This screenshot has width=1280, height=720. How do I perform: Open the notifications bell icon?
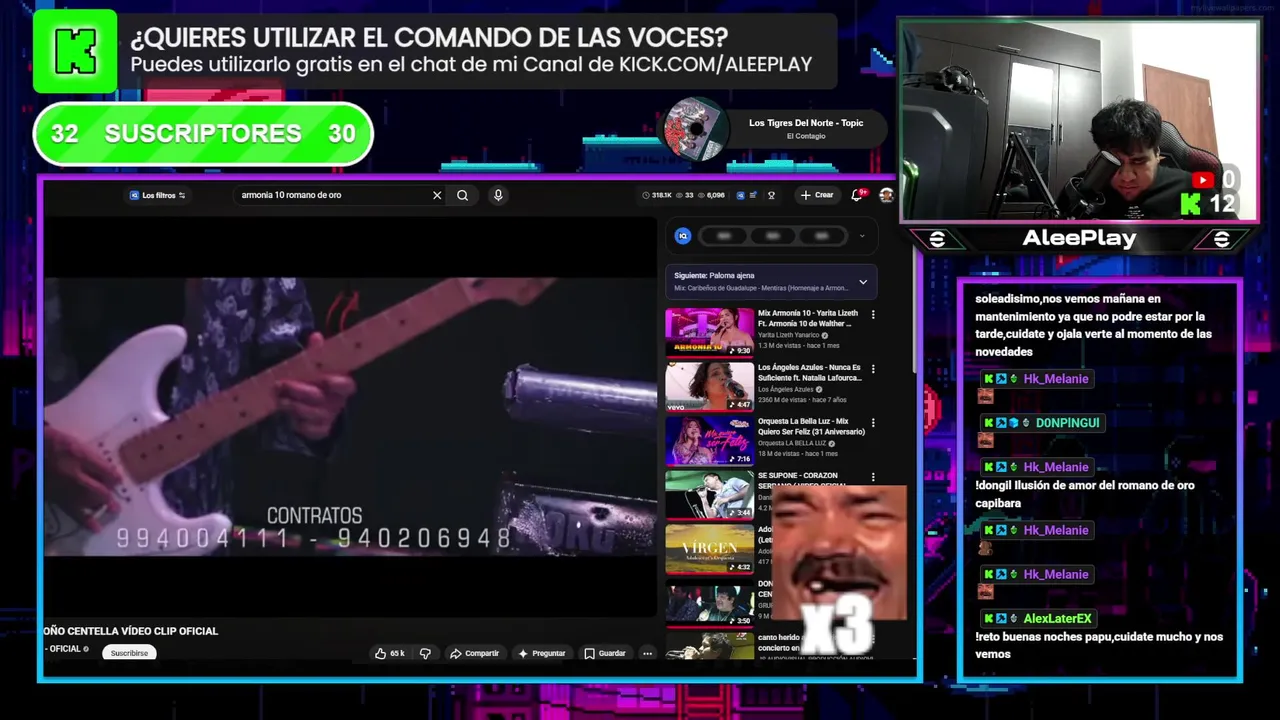857,195
